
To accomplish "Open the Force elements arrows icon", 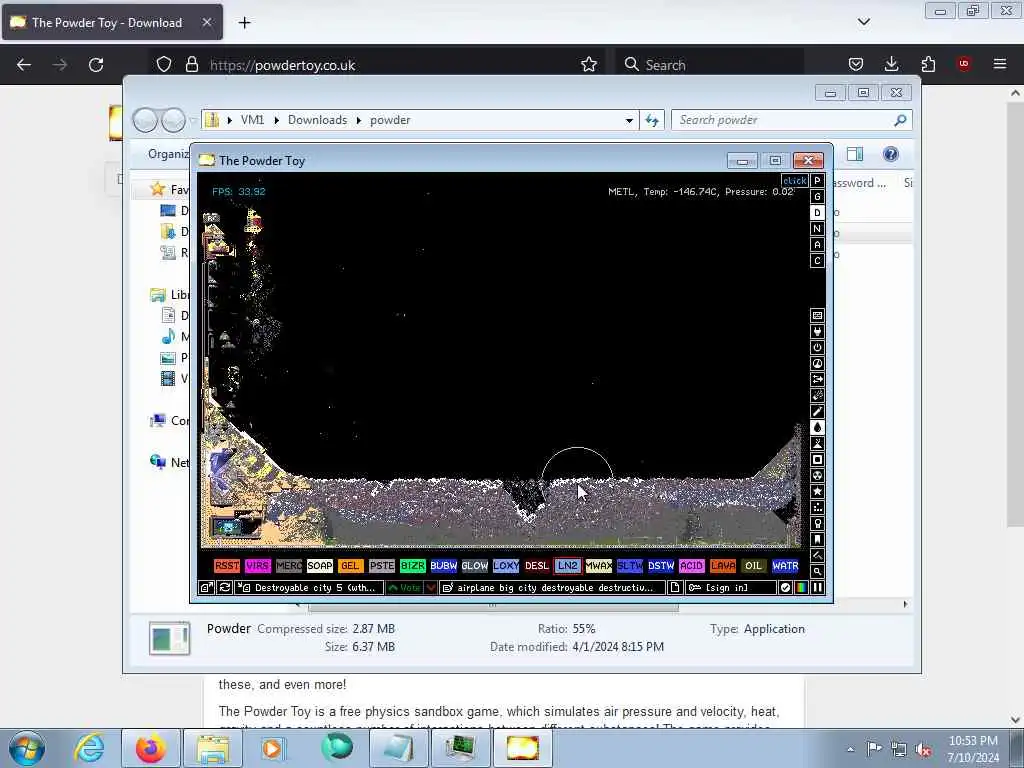I will coord(817,379).
